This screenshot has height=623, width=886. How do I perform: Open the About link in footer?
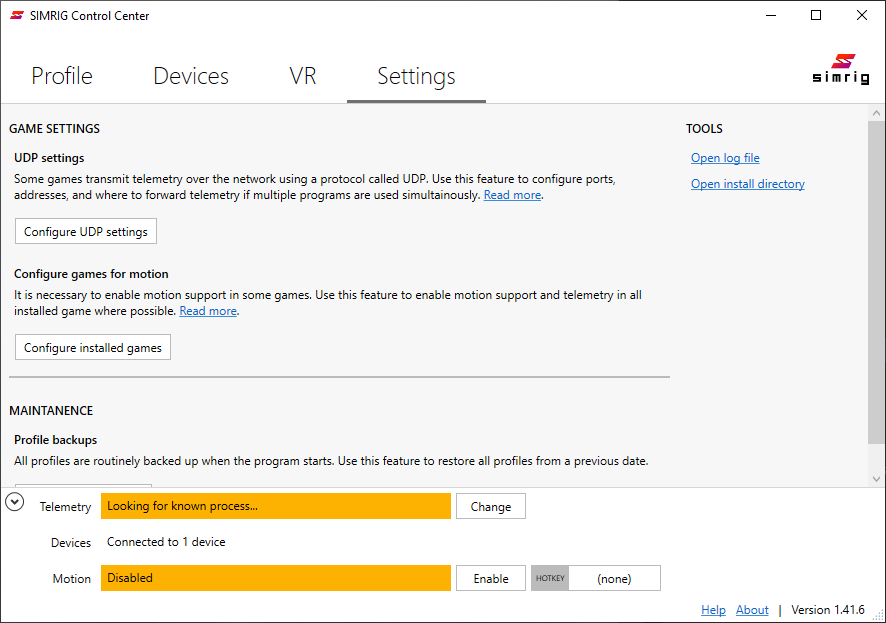tap(752, 610)
